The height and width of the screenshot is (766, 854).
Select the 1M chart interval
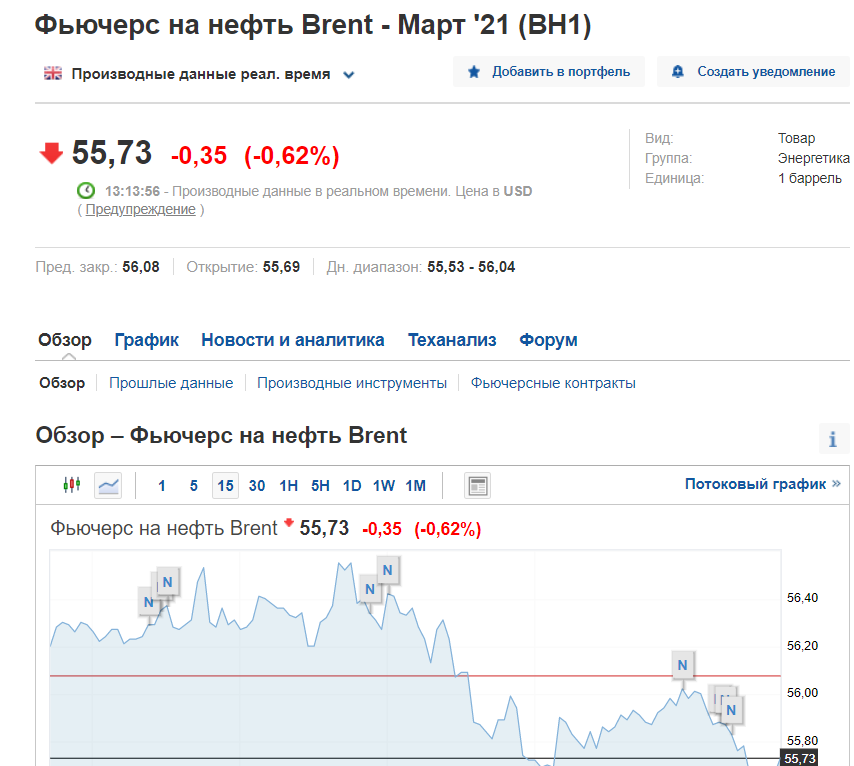[416, 485]
